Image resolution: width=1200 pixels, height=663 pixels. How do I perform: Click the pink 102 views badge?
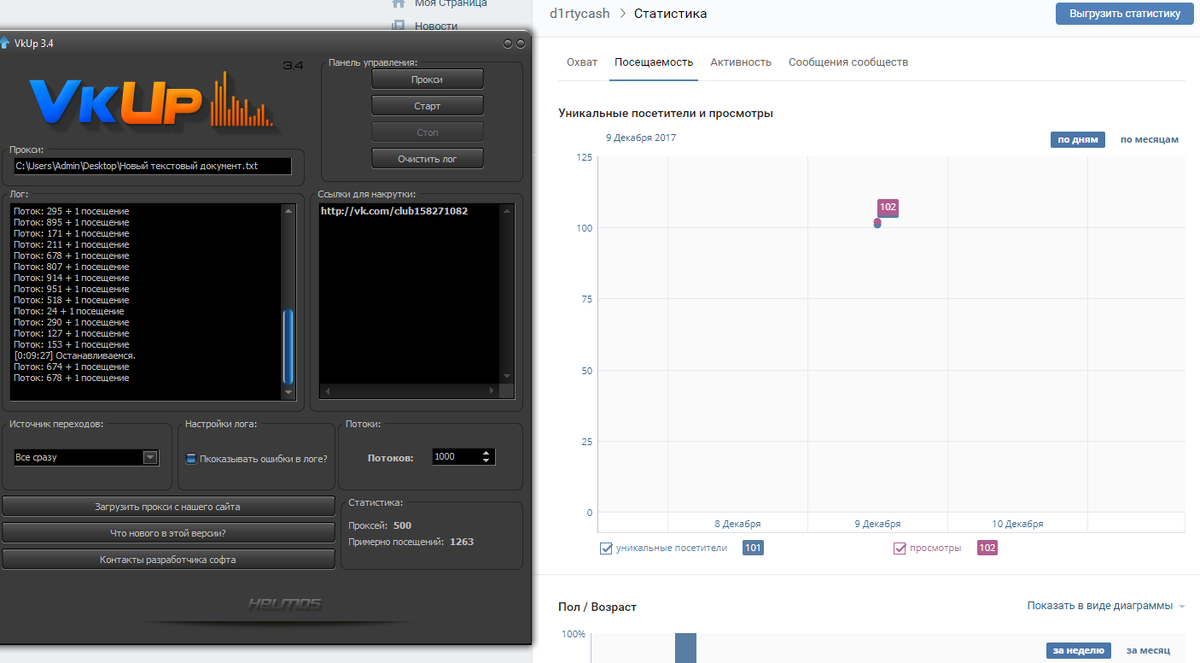click(987, 548)
